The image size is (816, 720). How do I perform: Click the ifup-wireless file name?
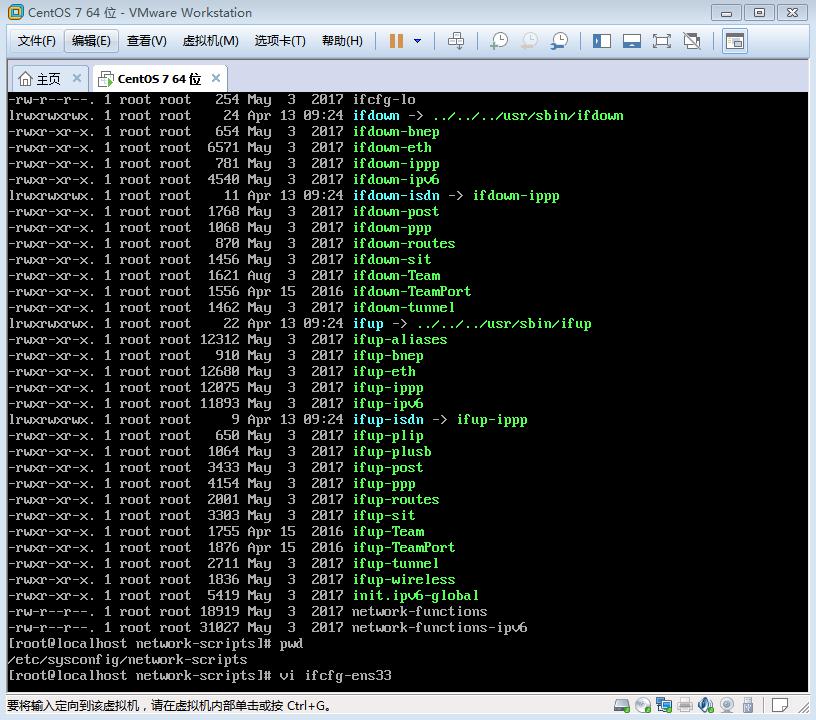click(404, 580)
